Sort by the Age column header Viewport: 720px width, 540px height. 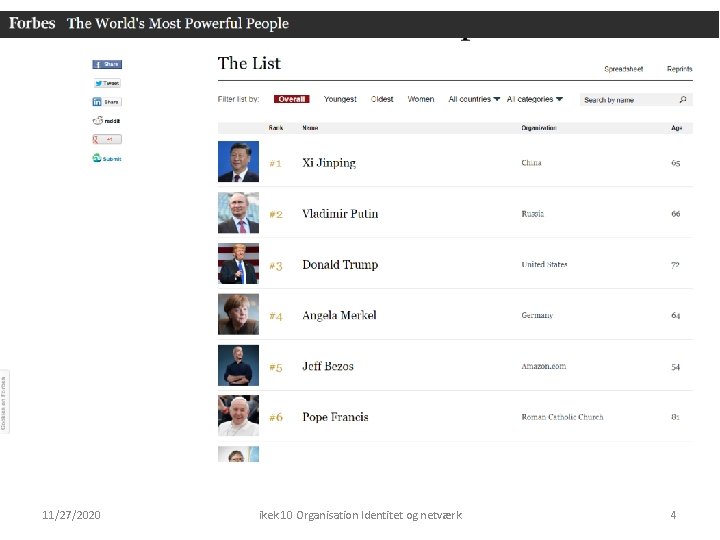pyautogui.click(x=676, y=128)
